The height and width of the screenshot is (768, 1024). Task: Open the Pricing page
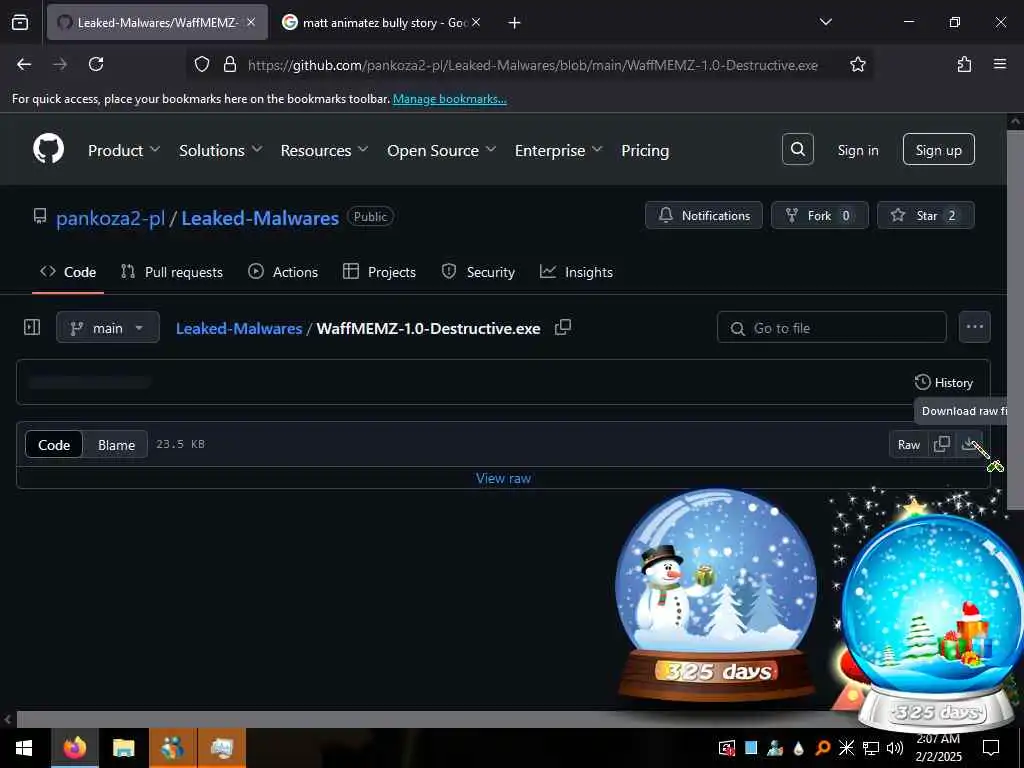(x=645, y=150)
